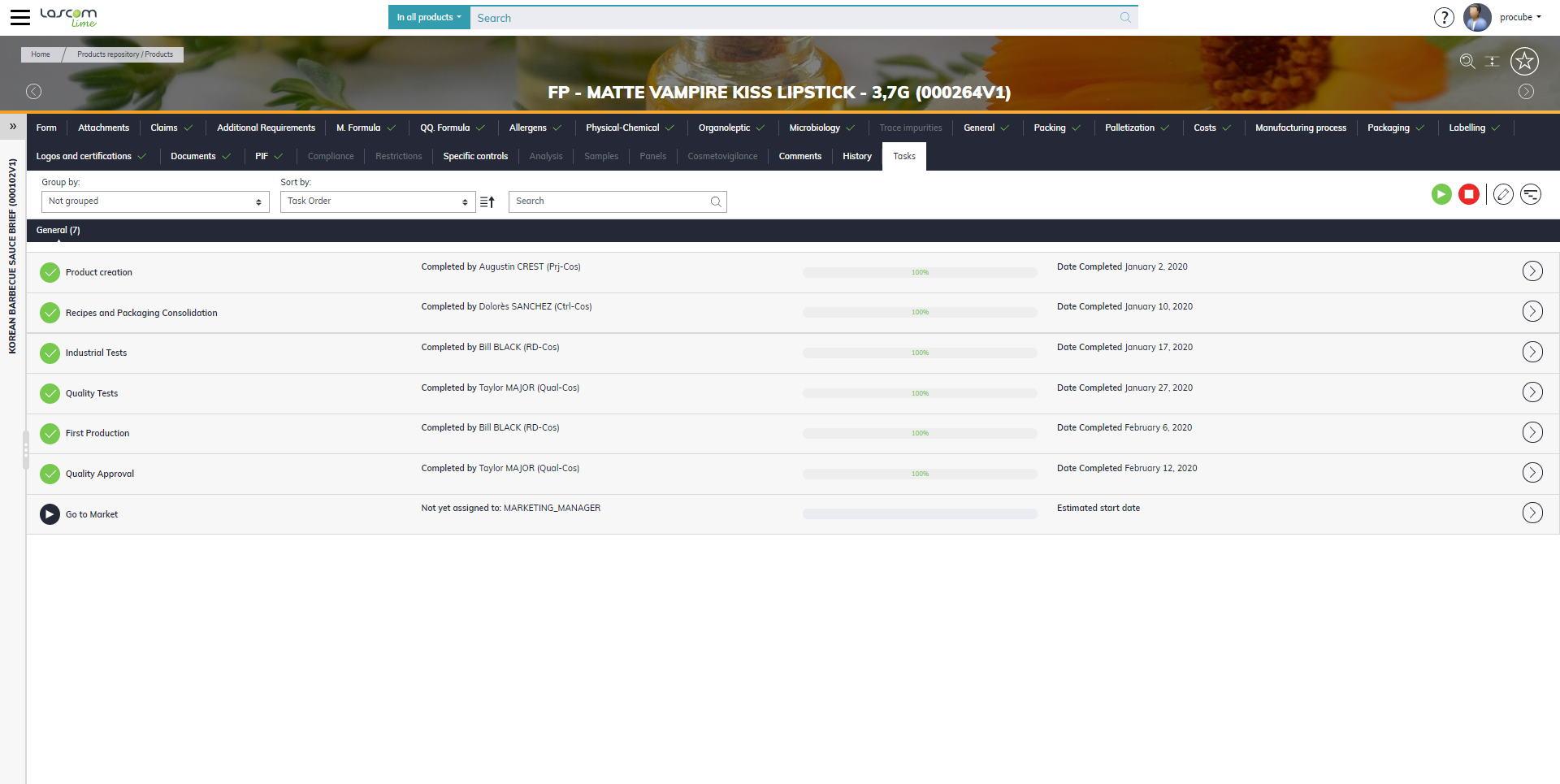Click the magnifier search icon in header banner
1560x784 pixels.
pyautogui.click(x=1467, y=61)
